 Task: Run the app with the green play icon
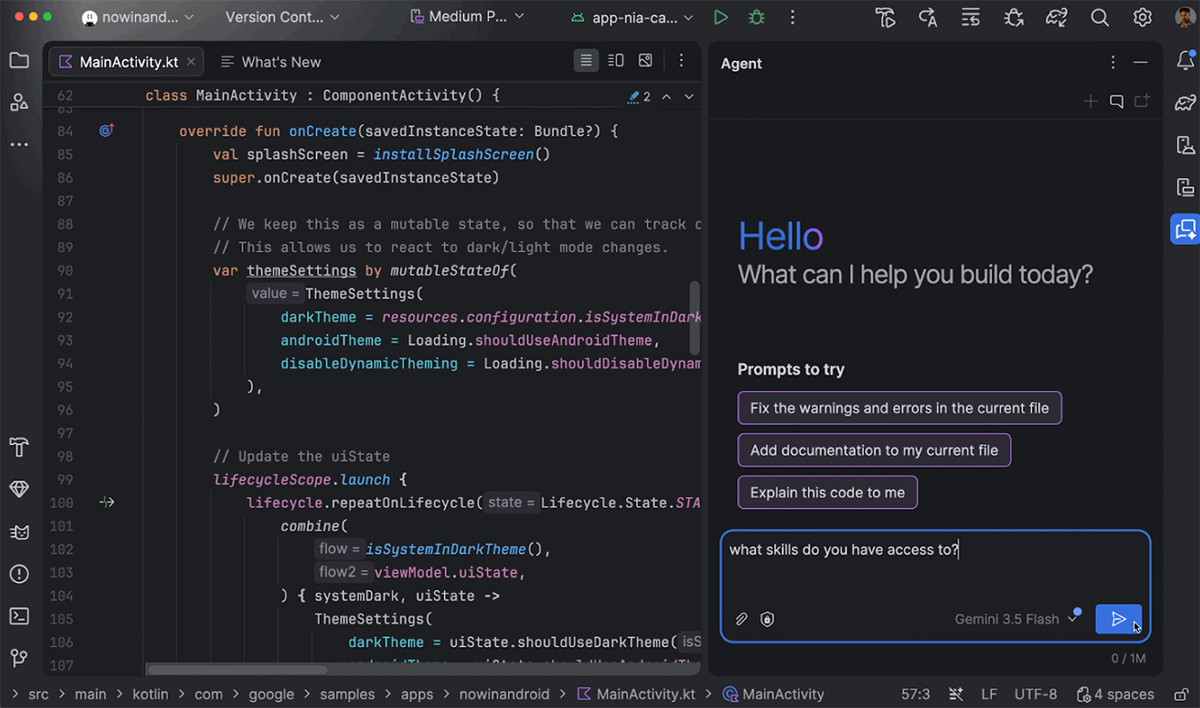tap(720, 17)
